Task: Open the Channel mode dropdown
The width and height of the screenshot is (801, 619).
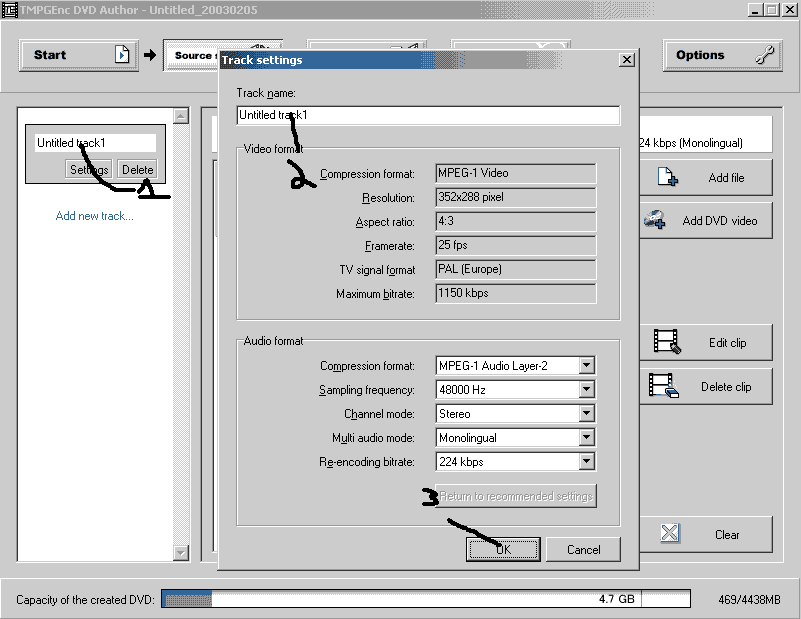Action: pyautogui.click(x=586, y=413)
